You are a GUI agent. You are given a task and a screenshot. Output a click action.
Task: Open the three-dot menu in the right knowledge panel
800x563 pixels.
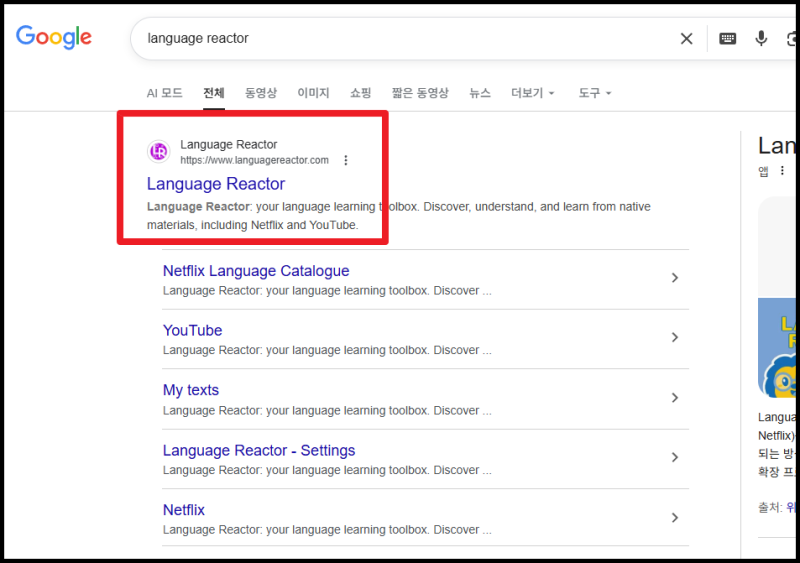(782, 170)
